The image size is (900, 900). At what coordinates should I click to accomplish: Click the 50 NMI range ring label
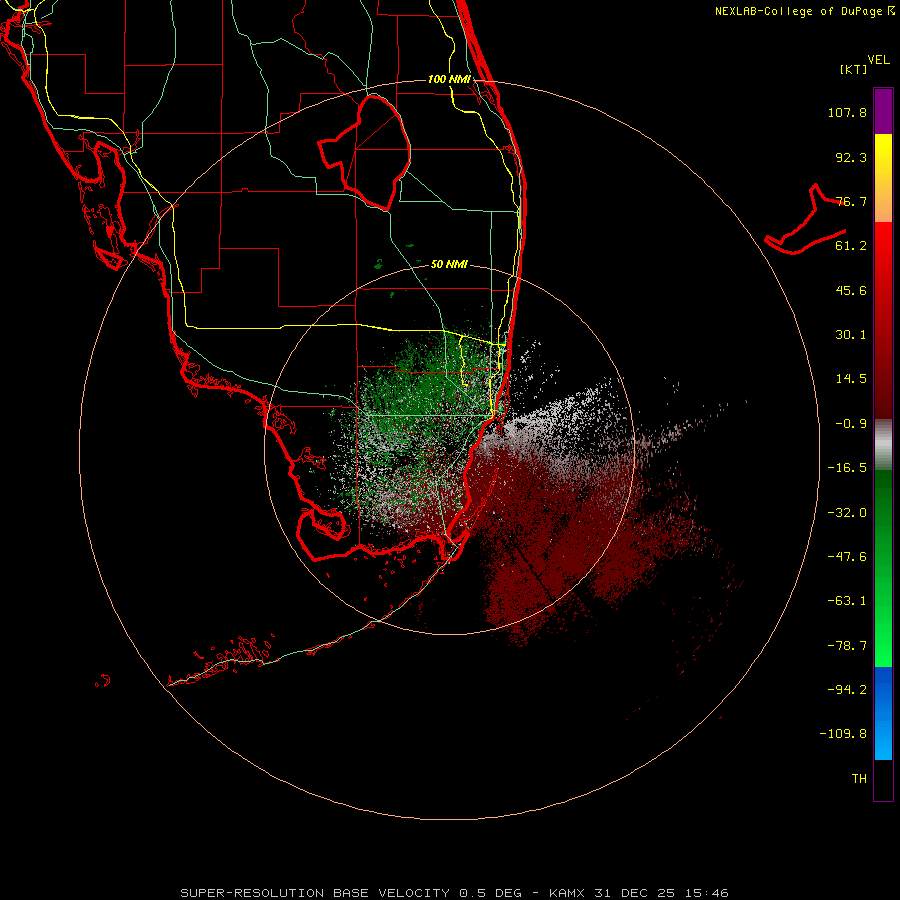pyautogui.click(x=449, y=264)
